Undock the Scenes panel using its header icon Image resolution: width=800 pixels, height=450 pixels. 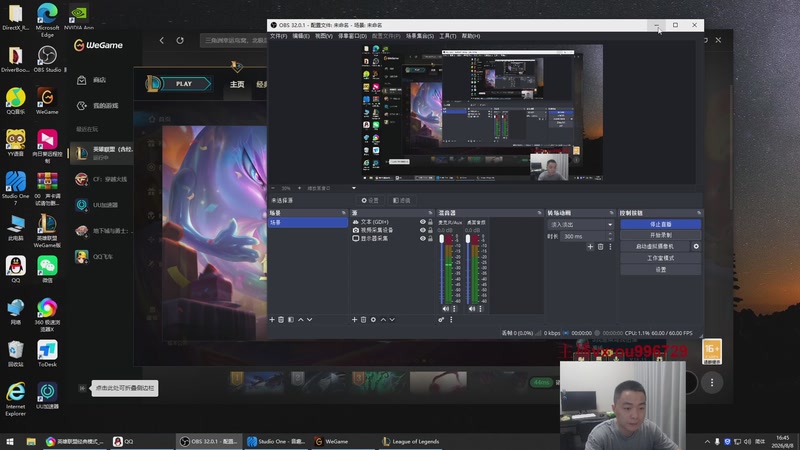click(343, 213)
